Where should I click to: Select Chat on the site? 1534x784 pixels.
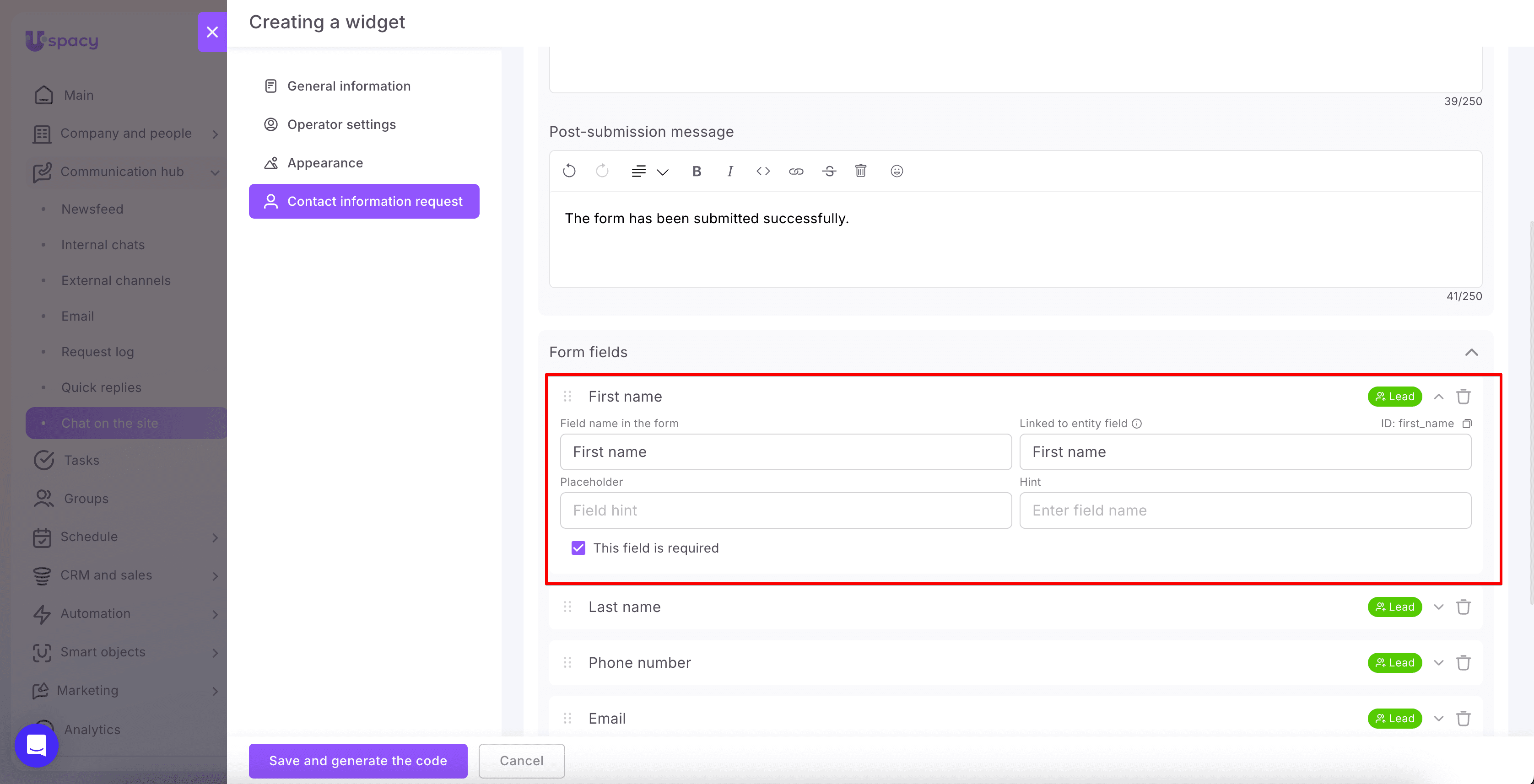126,423
